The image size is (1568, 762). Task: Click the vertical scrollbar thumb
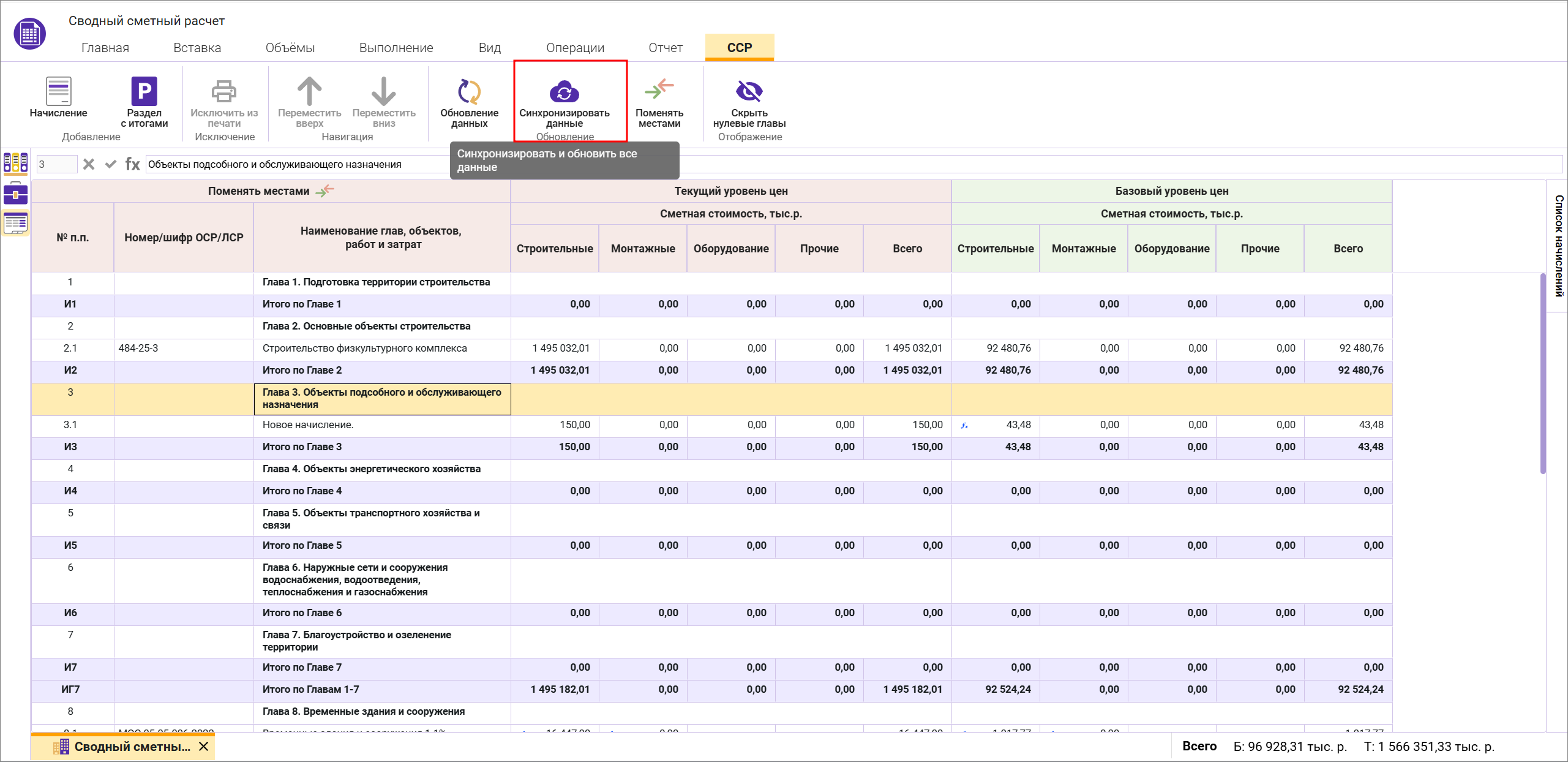(x=1543, y=374)
